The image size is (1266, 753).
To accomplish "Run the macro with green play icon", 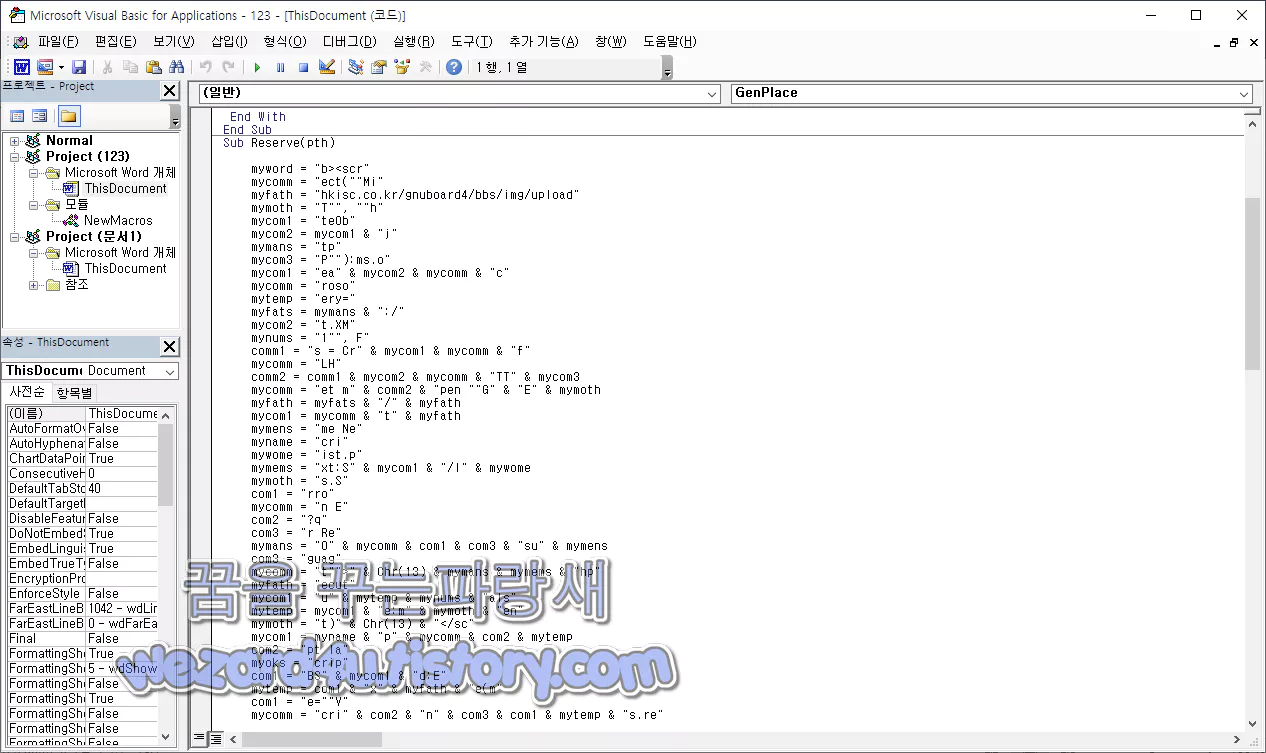I will coord(257,67).
